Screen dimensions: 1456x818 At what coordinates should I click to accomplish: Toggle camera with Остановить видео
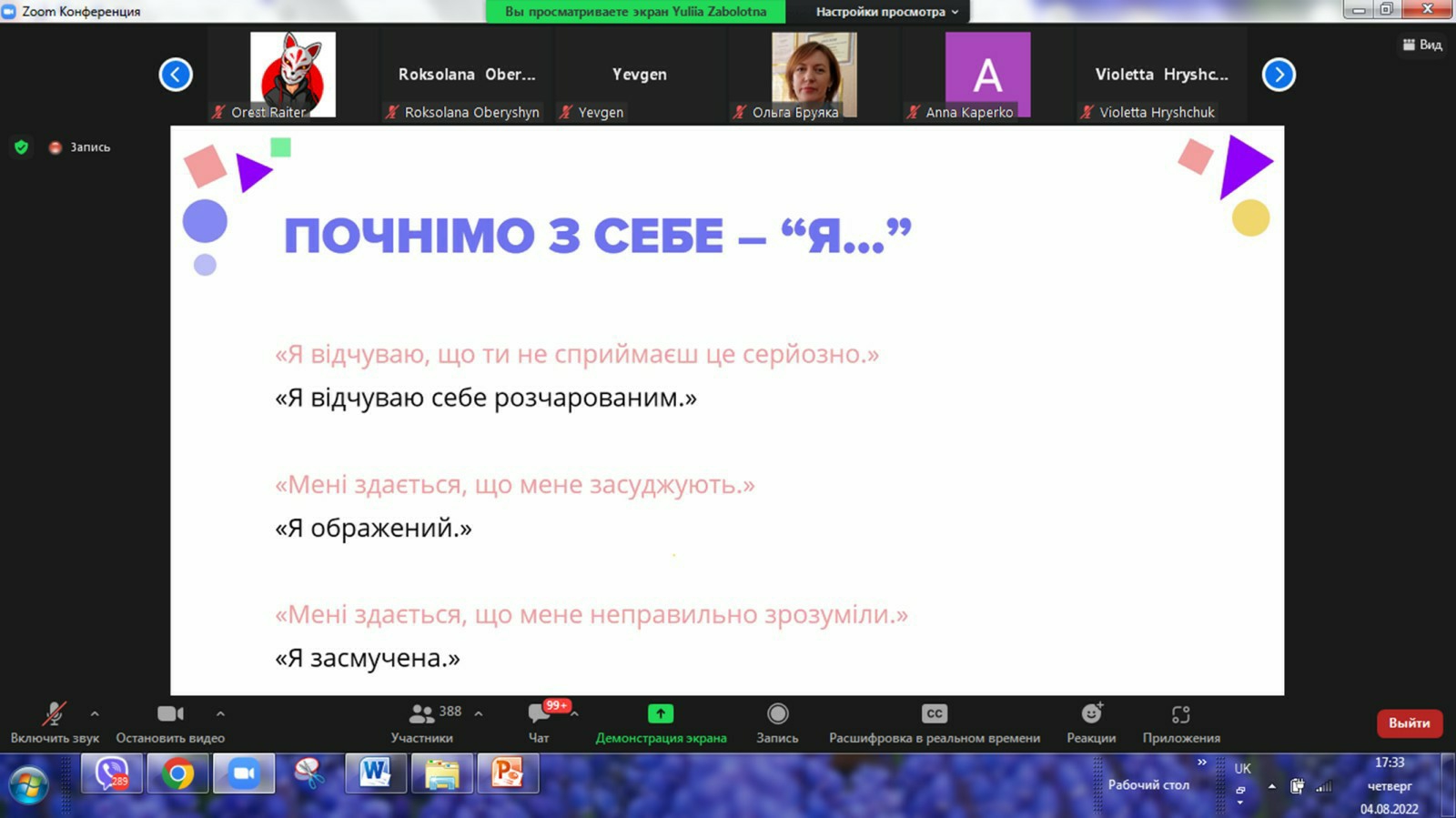click(170, 715)
